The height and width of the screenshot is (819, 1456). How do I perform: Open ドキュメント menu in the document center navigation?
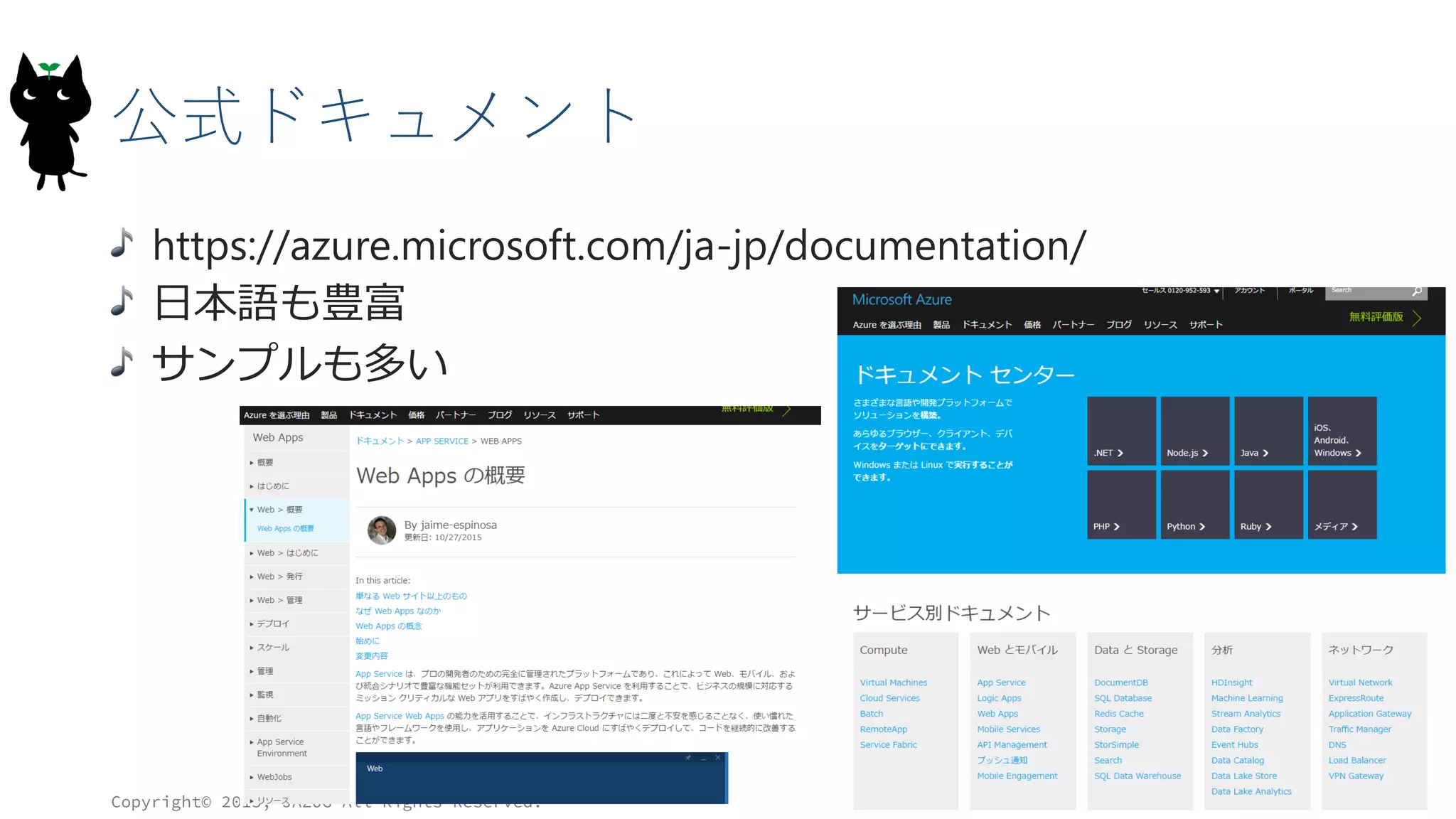(x=987, y=325)
